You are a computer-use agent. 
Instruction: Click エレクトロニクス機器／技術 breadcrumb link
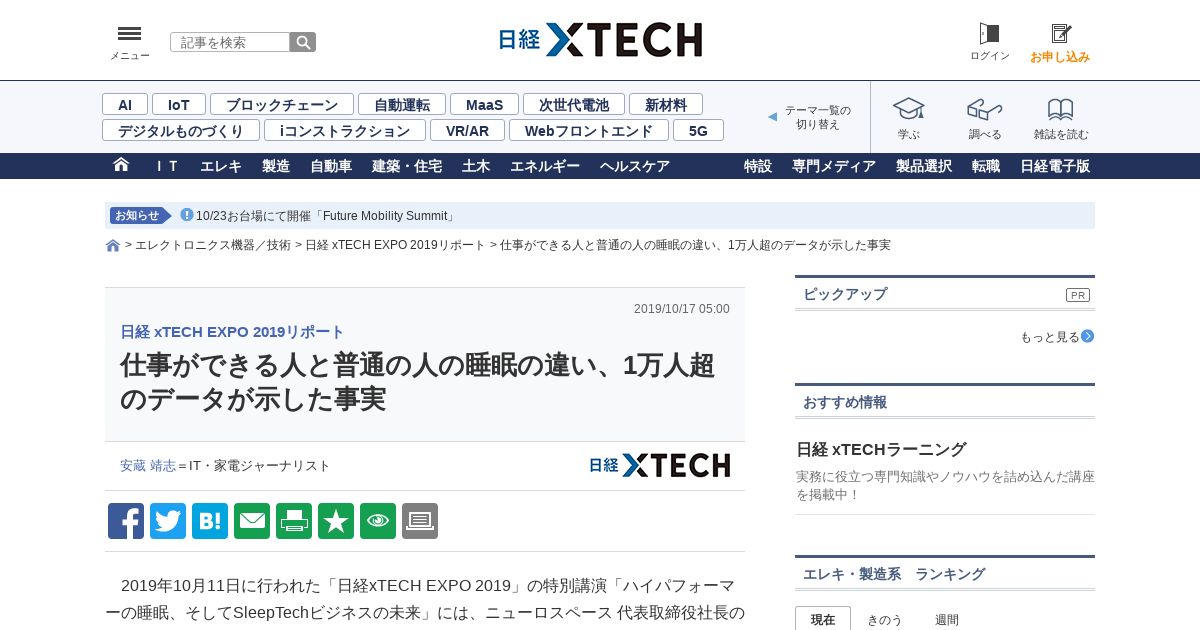coord(213,245)
